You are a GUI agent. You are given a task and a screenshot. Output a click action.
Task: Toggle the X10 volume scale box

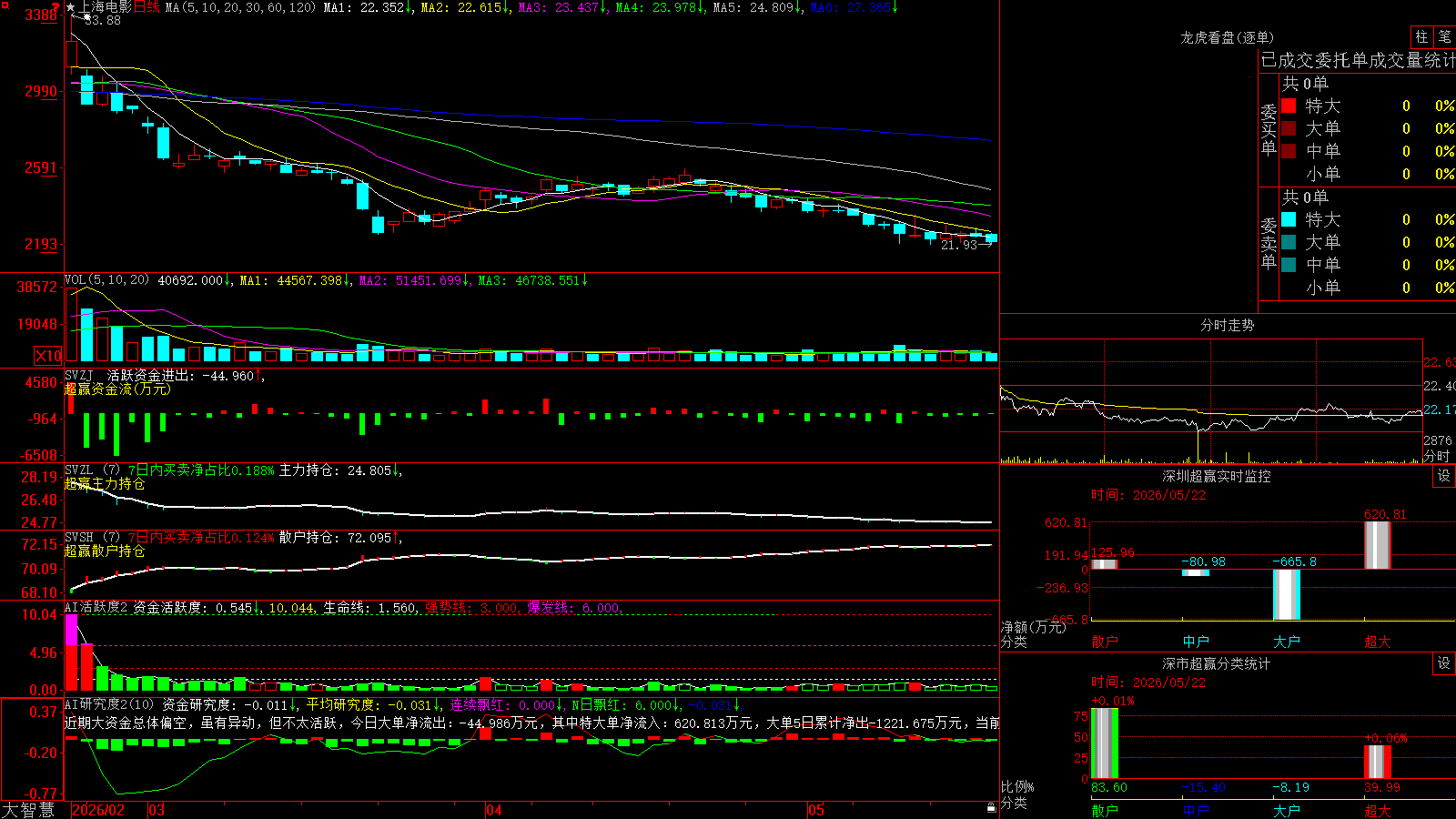pyautogui.click(x=48, y=356)
